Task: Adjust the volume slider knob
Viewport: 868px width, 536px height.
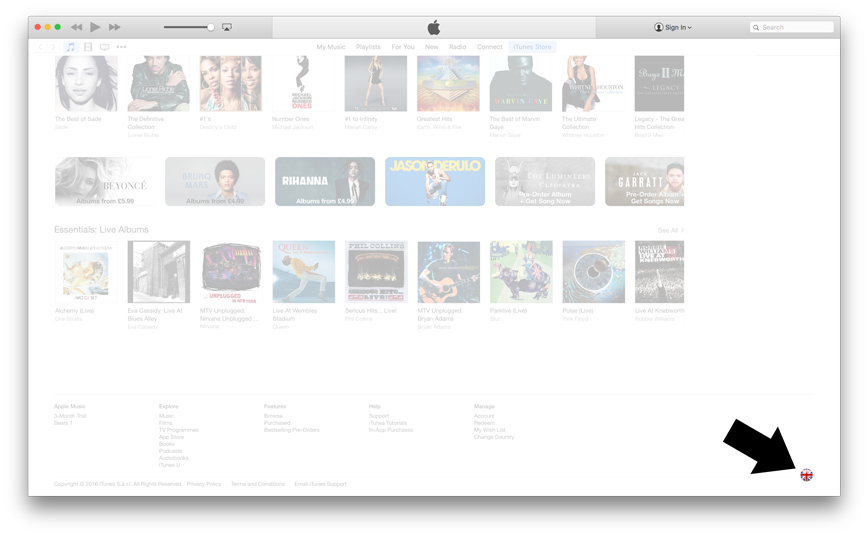Action: point(211,27)
